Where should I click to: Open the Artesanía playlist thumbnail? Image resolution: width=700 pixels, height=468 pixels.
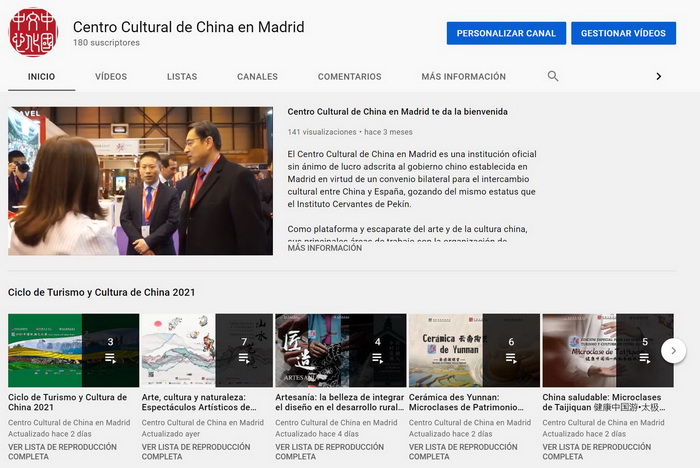(x=341, y=350)
